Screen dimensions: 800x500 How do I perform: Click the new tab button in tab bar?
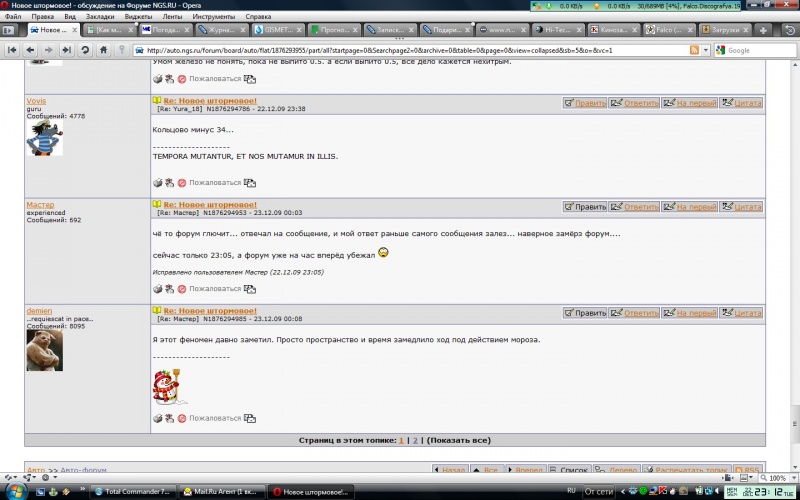[x=764, y=30]
